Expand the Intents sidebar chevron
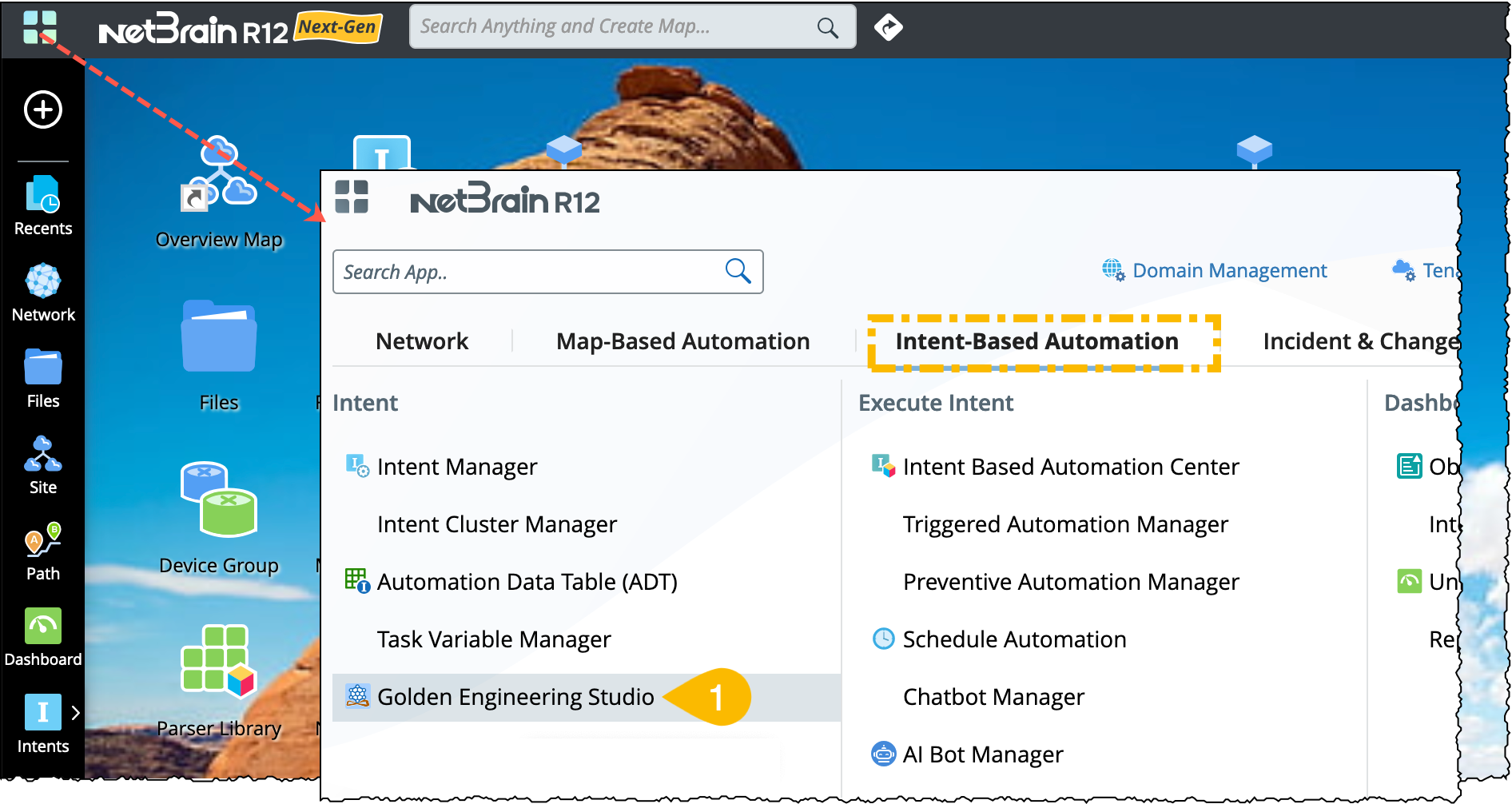Screen dimensions: 1512x804 point(75,712)
